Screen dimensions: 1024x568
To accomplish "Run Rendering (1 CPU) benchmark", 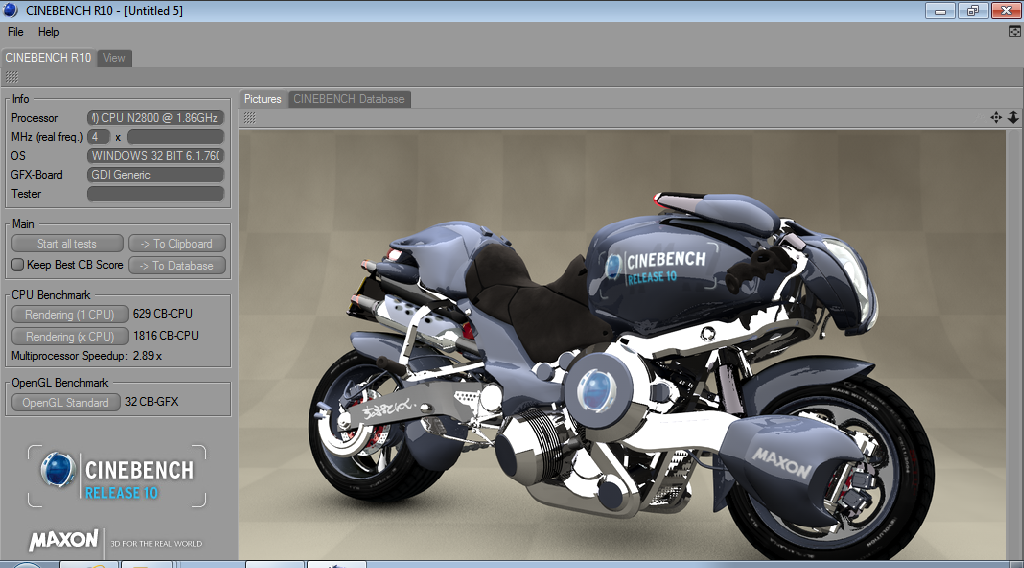I will [69, 315].
